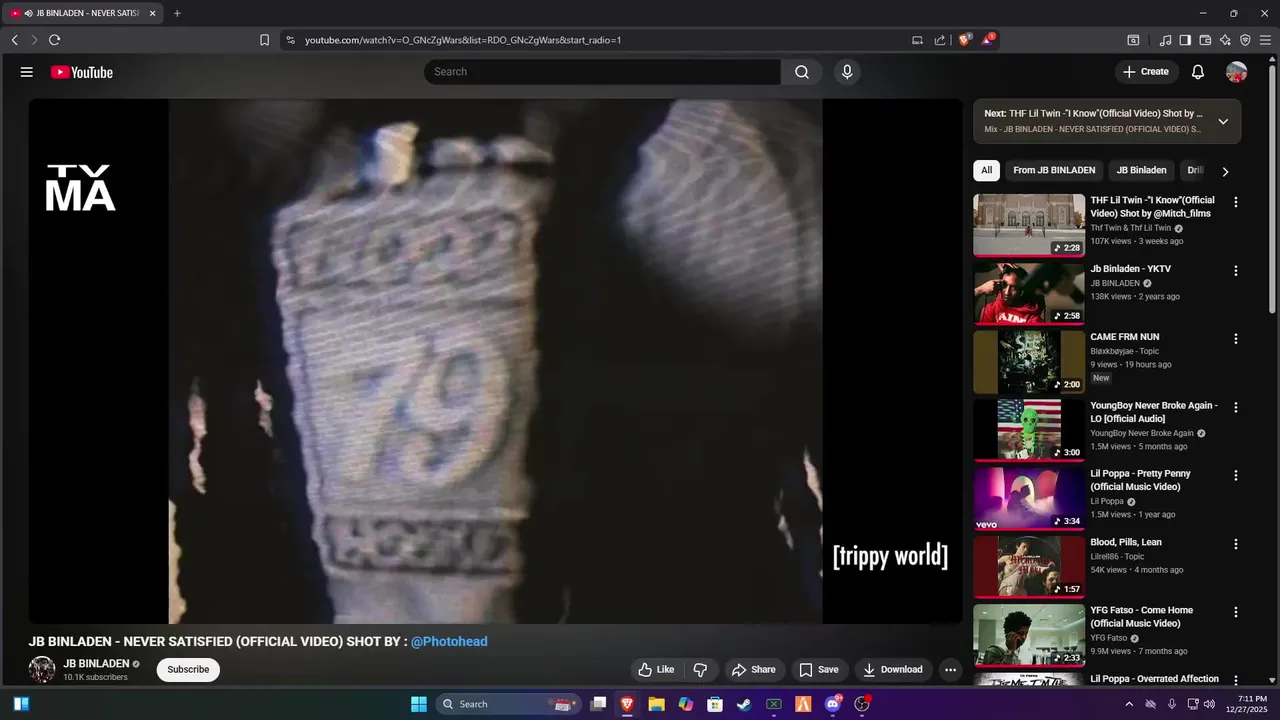Open the YouTube guide hamburger menu
Screen dimensions: 1280x720
coord(27,72)
